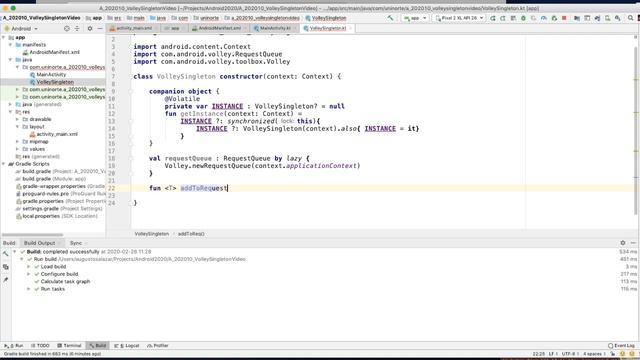The image size is (640, 360).
Task: Switch to the app editor tab
Action: (x=174, y=28)
